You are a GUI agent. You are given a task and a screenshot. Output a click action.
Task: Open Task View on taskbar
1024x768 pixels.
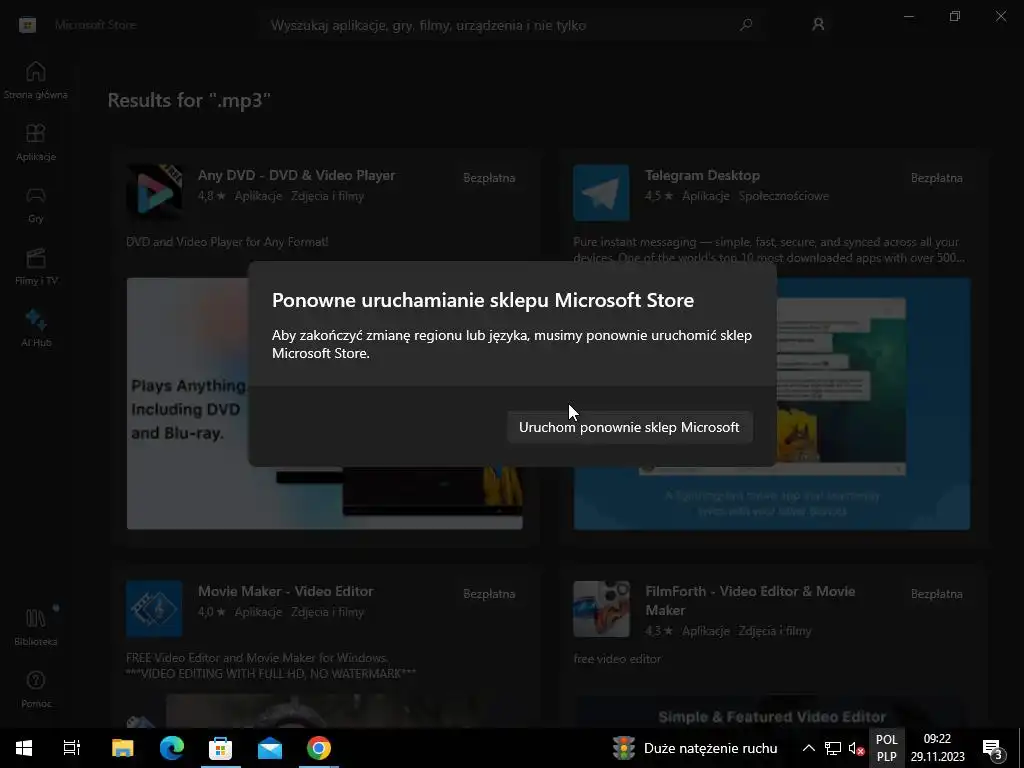[x=72, y=748]
